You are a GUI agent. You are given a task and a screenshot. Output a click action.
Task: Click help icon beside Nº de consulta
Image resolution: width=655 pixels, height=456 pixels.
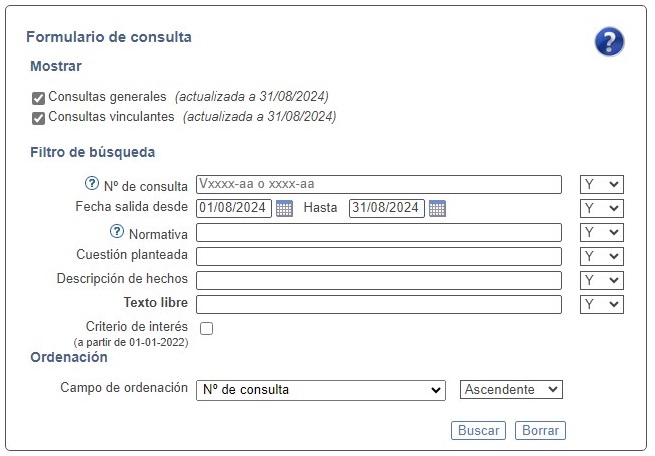[94, 185]
